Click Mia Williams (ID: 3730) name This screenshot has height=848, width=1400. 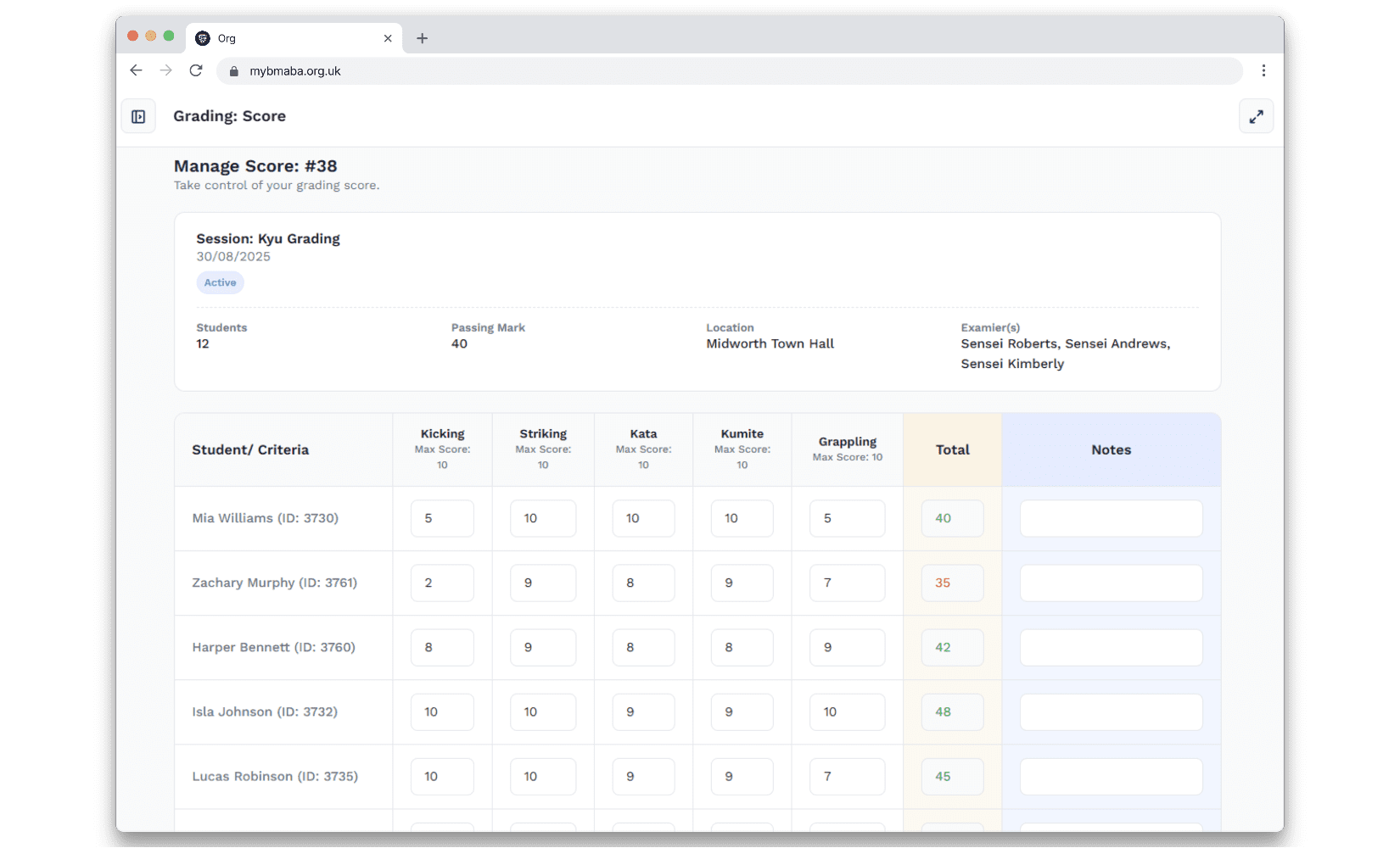[x=265, y=518]
